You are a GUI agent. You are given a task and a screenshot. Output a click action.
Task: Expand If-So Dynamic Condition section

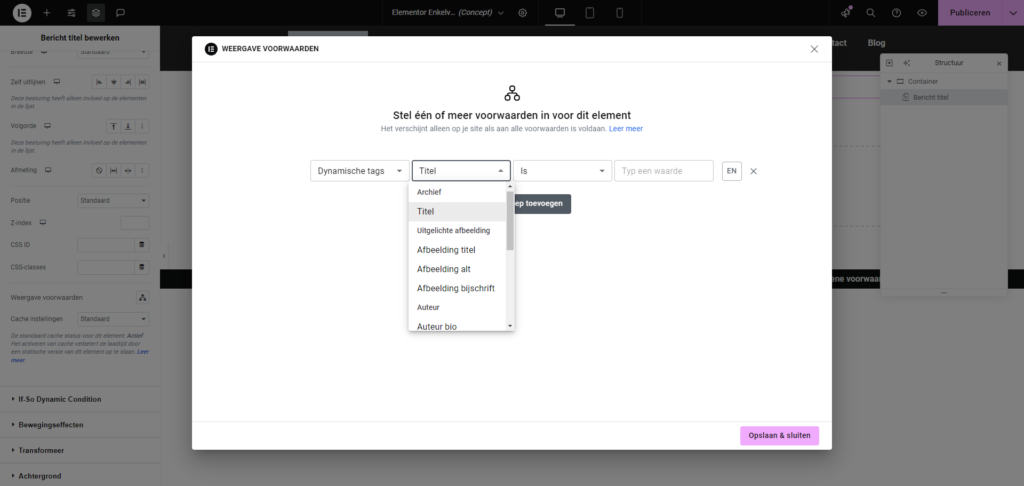pos(80,399)
